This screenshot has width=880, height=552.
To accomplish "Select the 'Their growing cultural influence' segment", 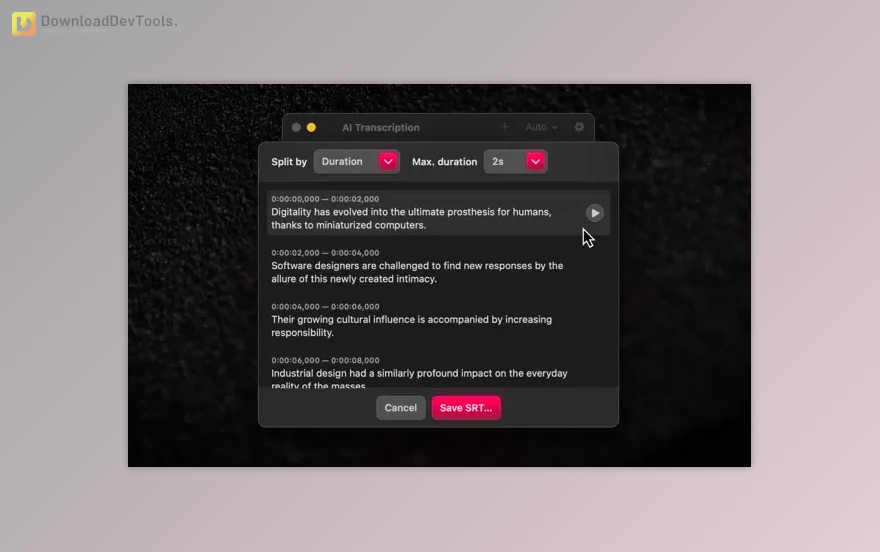I will (x=411, y=326).
